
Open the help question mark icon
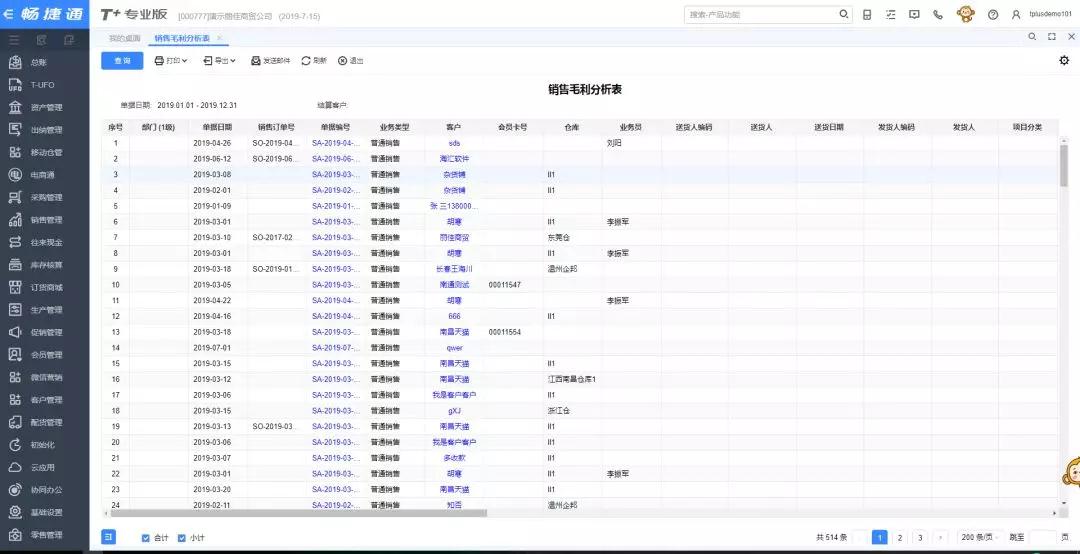[993, 14]
